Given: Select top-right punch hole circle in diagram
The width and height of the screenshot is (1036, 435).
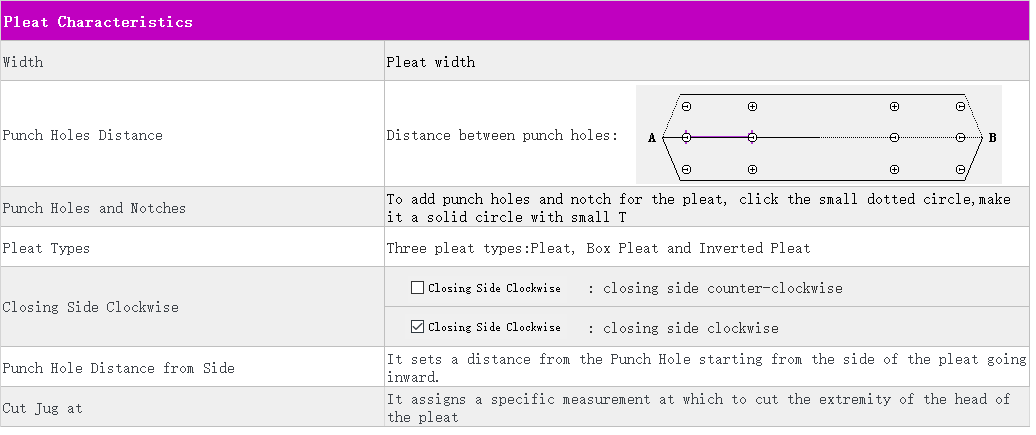Looking at the screenshot, I should (960, 106).
